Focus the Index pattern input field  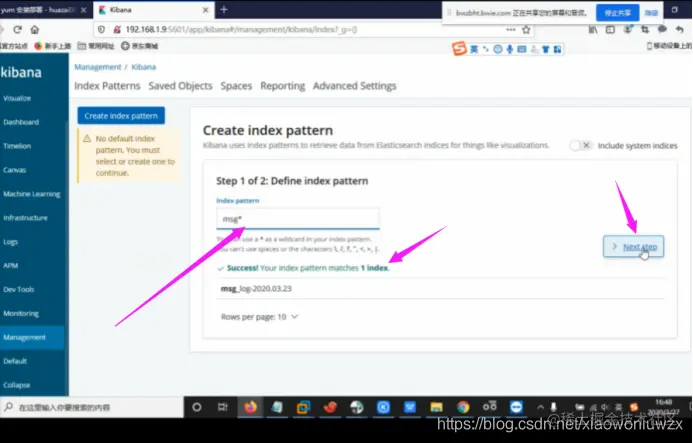[298, 218]
